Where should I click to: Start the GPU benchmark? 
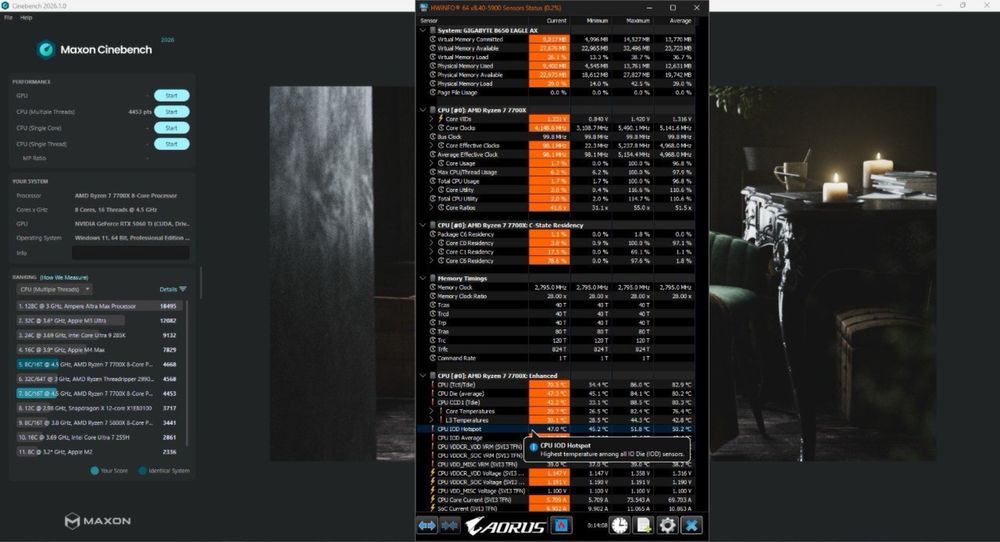(x=172, y=96)
